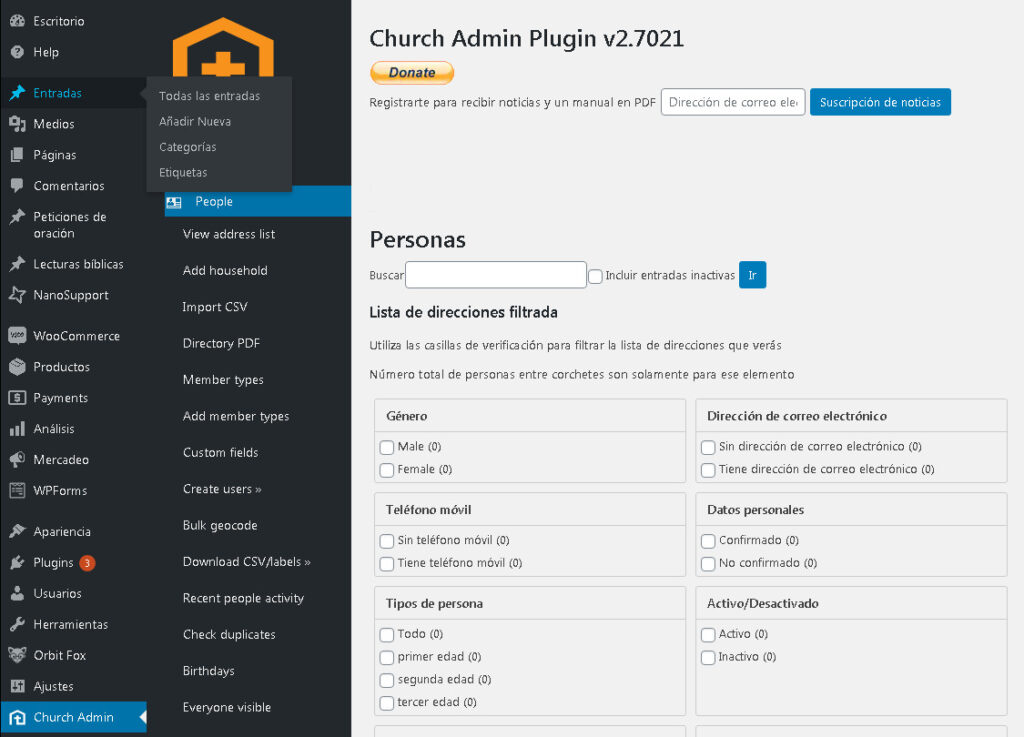Viewport: 1024px width, 737px height.
Task: Open the Análisis bar chart icon
Action: point(17,429)
